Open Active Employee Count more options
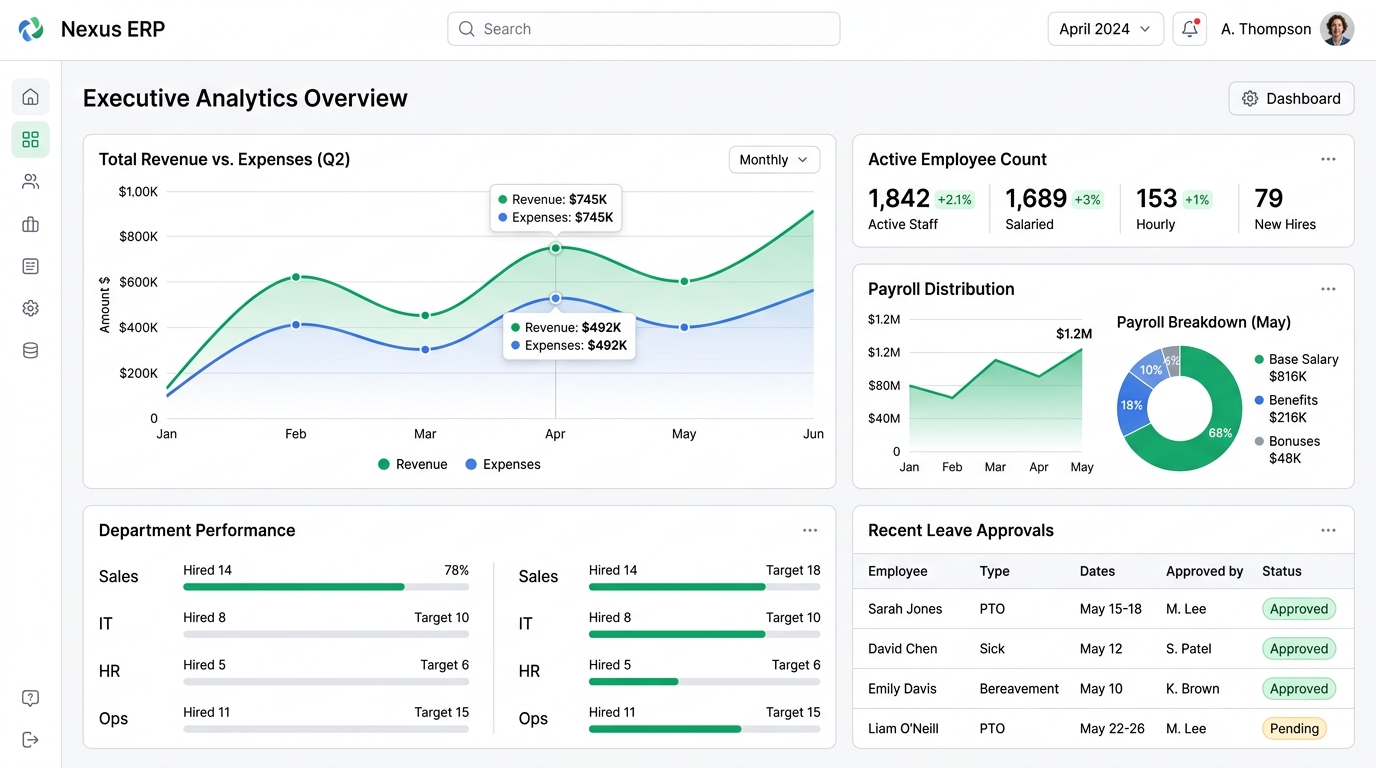Viewport: 1376px width, 768px height. [x=1328, y=159]
